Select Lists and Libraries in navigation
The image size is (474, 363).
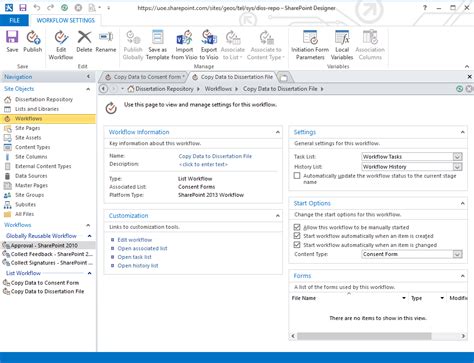coord(37,109)
